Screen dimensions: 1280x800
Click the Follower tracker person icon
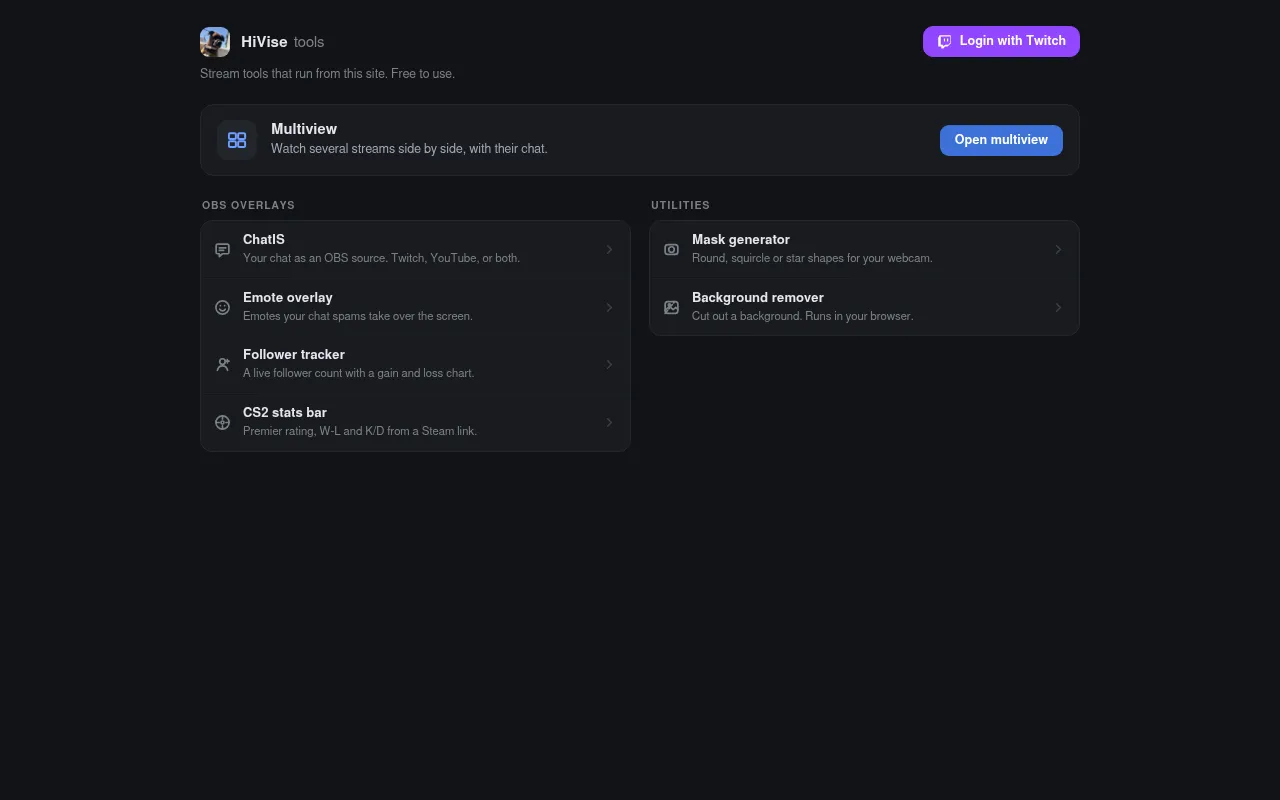223,365
